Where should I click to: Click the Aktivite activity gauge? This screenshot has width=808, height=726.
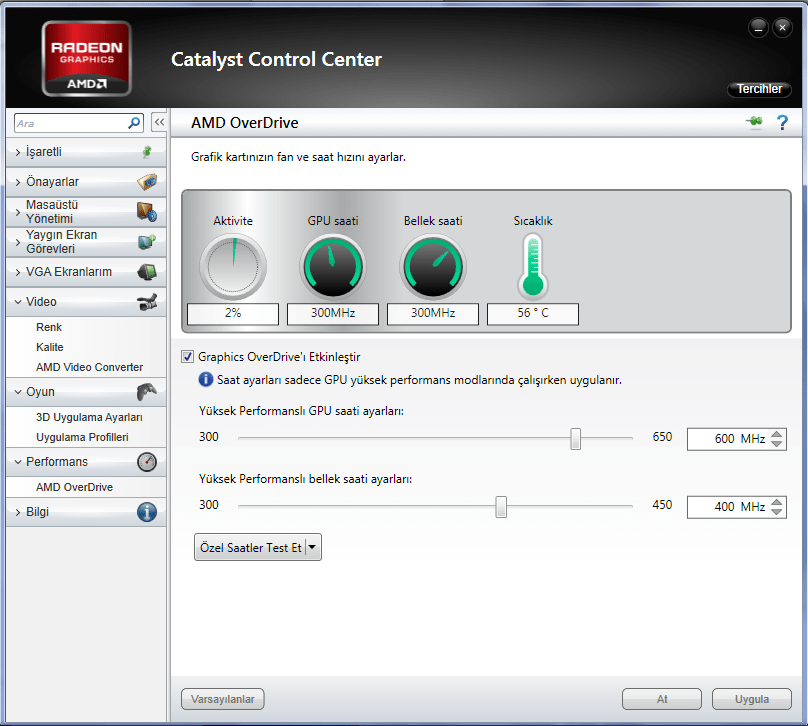tap(233, 266)
